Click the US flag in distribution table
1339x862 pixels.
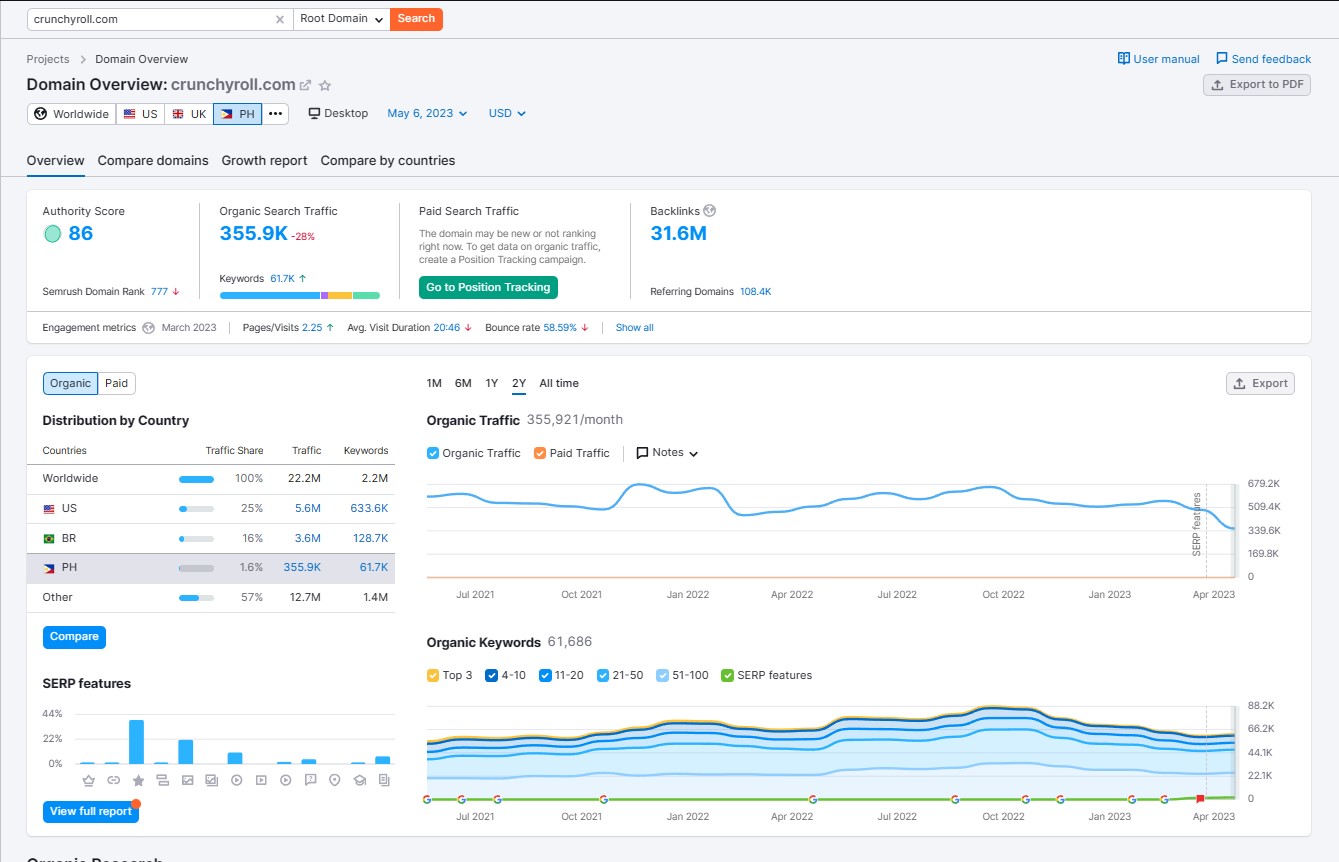49,509
